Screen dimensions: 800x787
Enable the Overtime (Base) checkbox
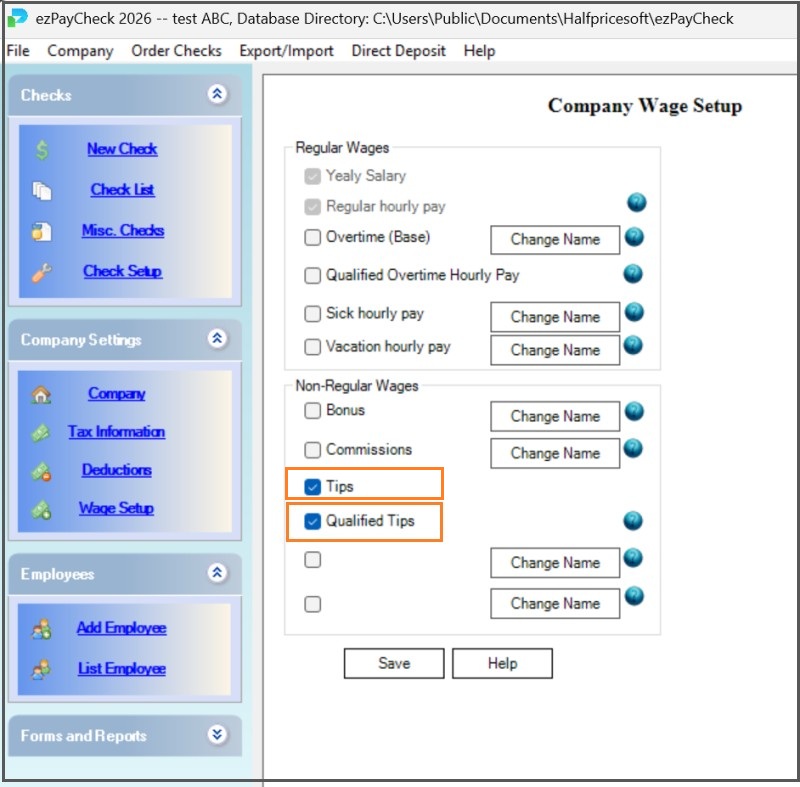point(313,238)
